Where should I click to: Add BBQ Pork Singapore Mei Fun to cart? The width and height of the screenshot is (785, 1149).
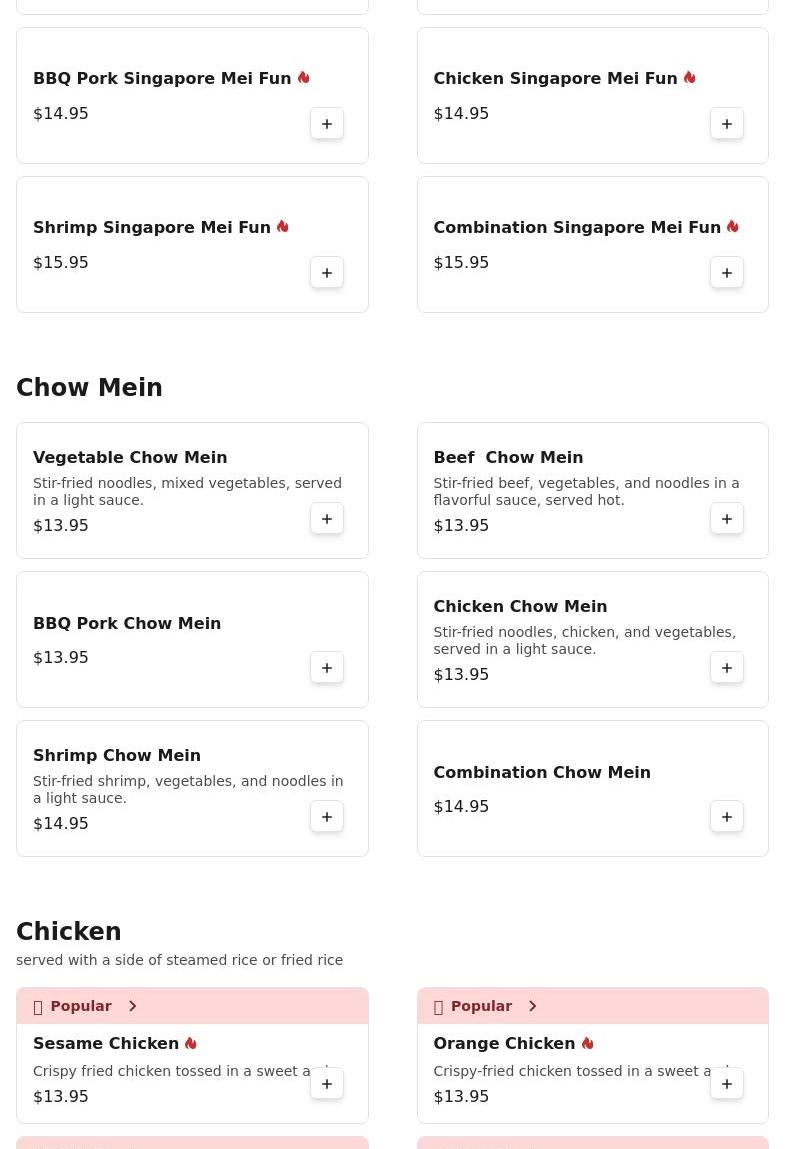click(327, 124)
